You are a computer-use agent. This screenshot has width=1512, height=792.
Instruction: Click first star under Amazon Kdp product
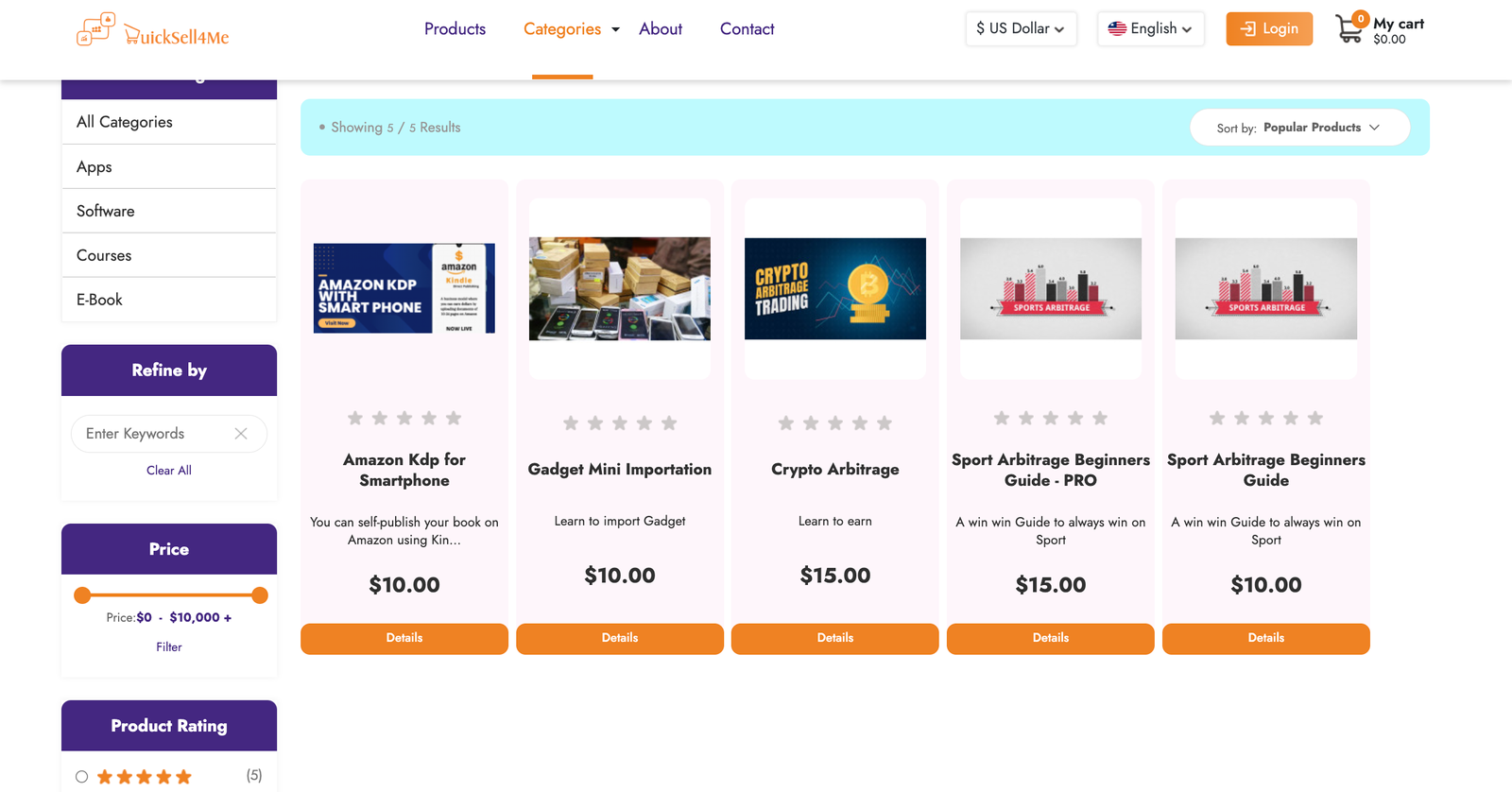(x=355, y=418)
